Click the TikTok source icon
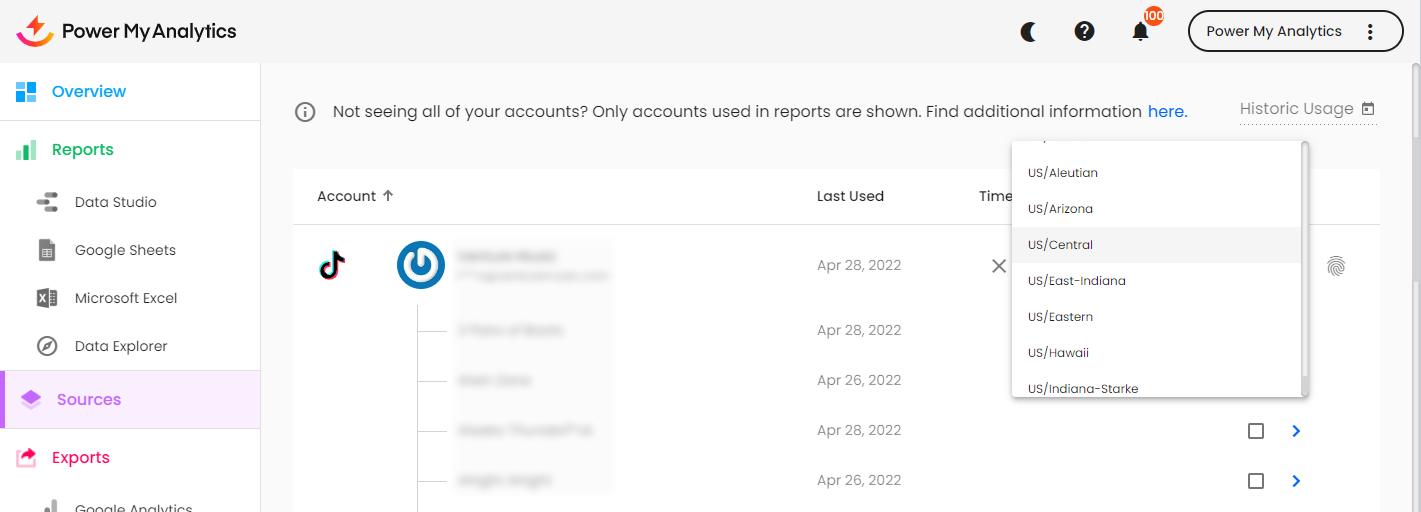The height and width of the screenshot is (512, 1421). coord(332,265)
